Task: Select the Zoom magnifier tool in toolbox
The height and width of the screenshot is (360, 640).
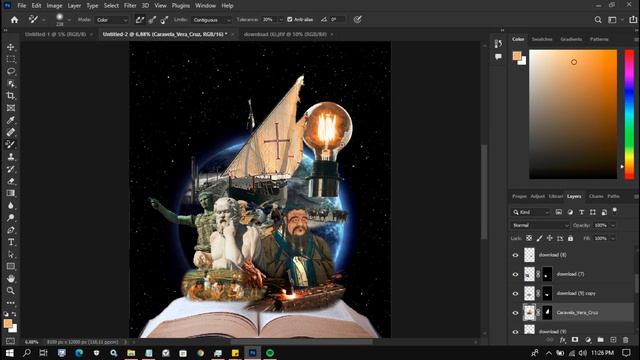Action: [x=11, y=291]
